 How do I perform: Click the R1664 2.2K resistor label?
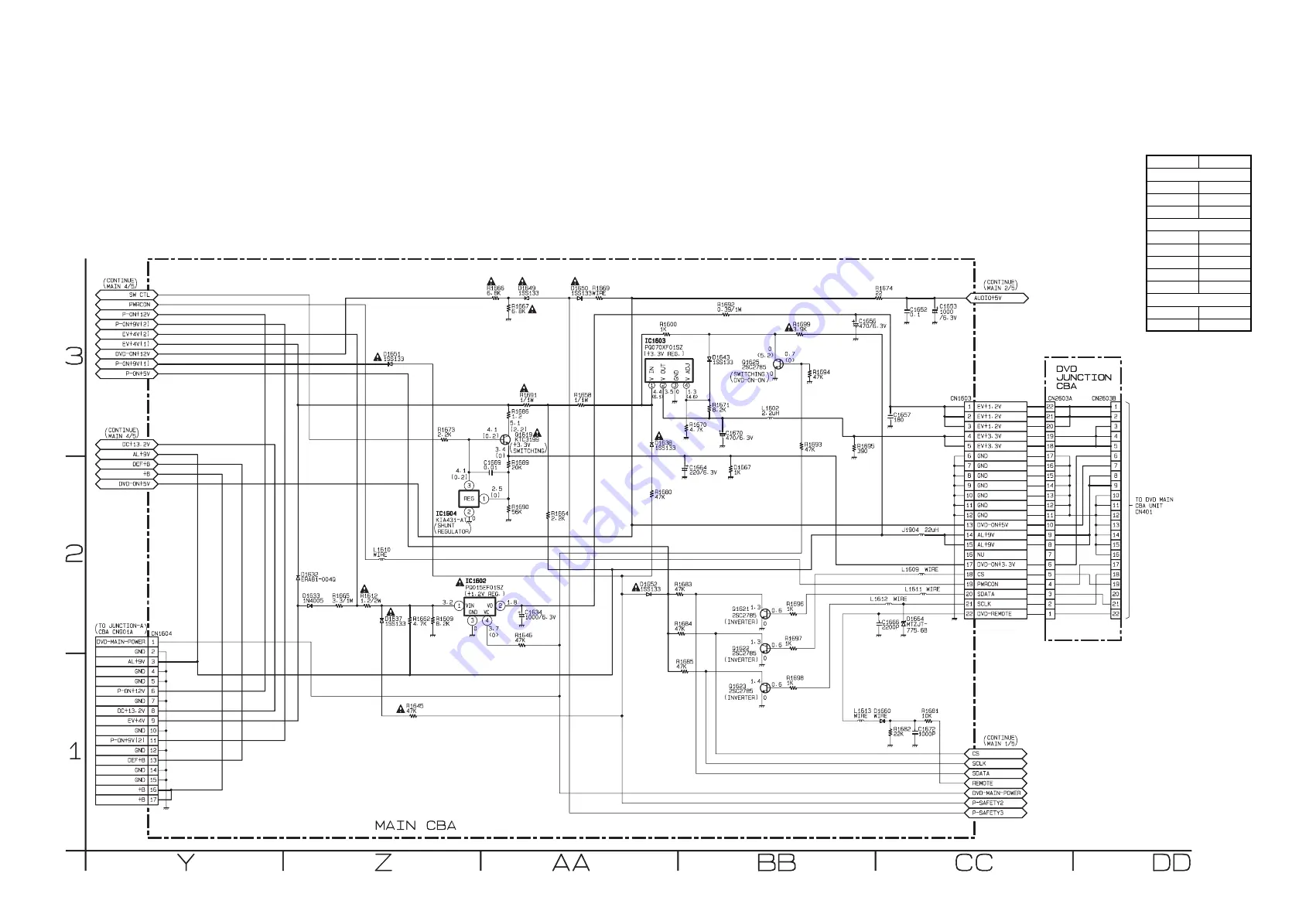coord(559,516)
